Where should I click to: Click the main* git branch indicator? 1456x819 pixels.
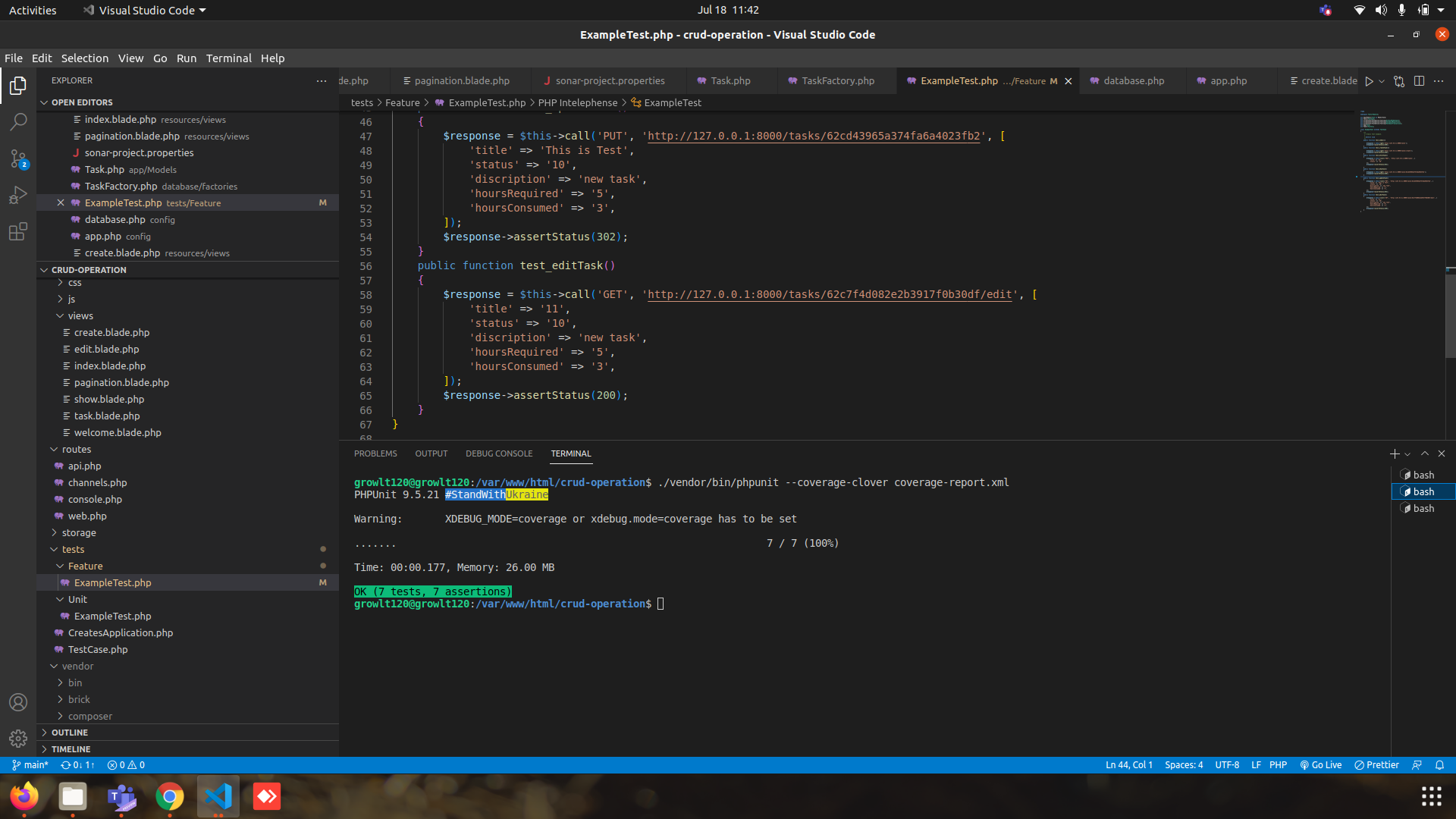(30, 765)
